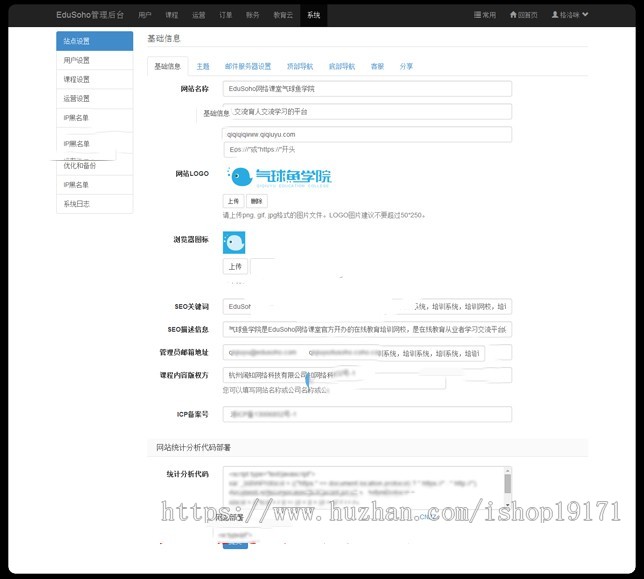644x579 pixels.
Task: Click the browser favicon fish thumbnail
Action: (234, 242)
